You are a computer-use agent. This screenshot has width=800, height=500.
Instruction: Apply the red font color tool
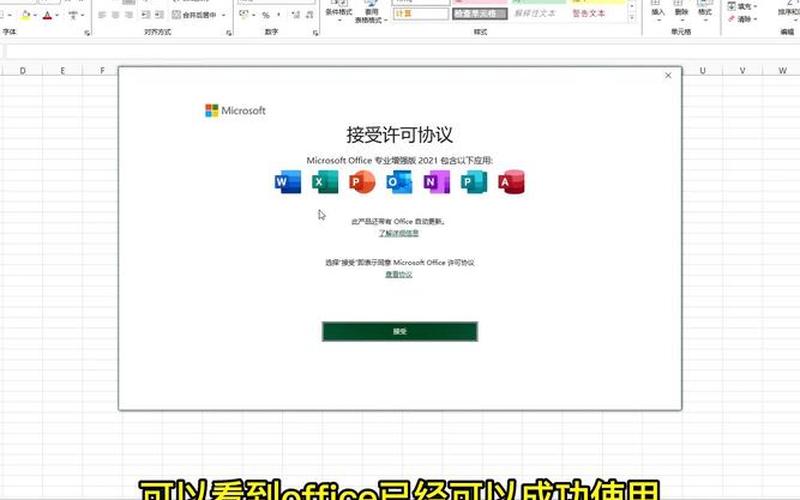coord(47,15)
